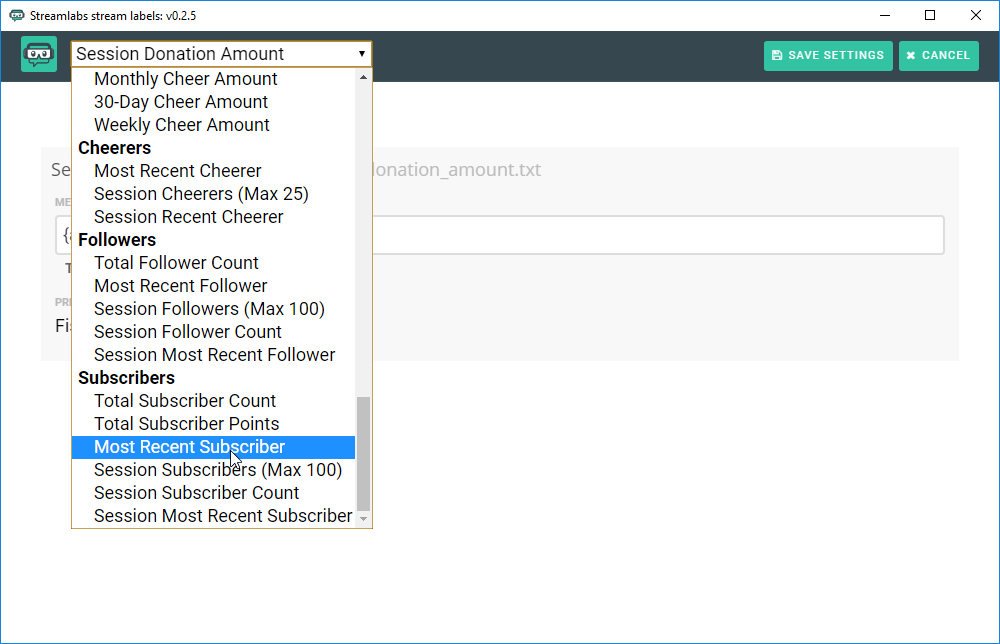Choose Session Most Recent Follower
This screenshot has width=1000, height=644.
pos(213,355)
